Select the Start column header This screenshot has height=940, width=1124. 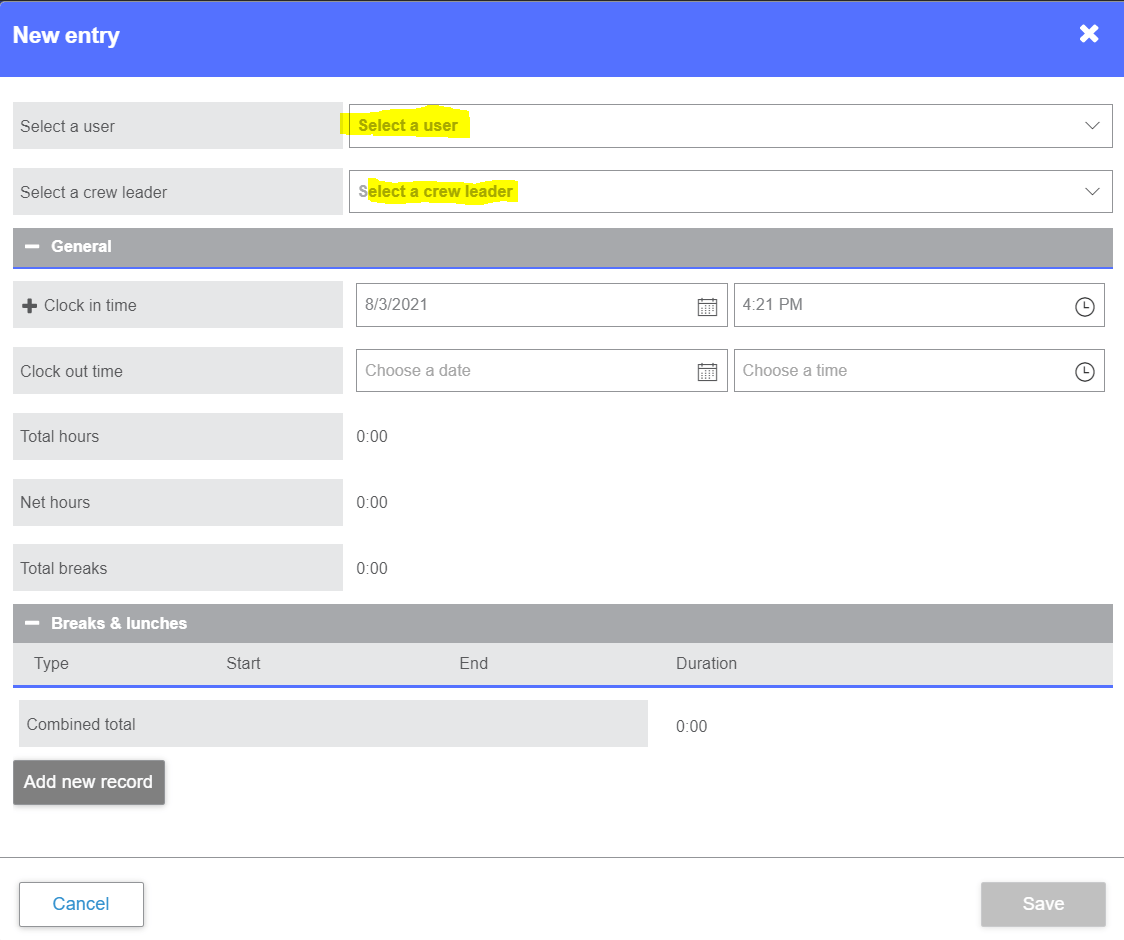point(243,664)
